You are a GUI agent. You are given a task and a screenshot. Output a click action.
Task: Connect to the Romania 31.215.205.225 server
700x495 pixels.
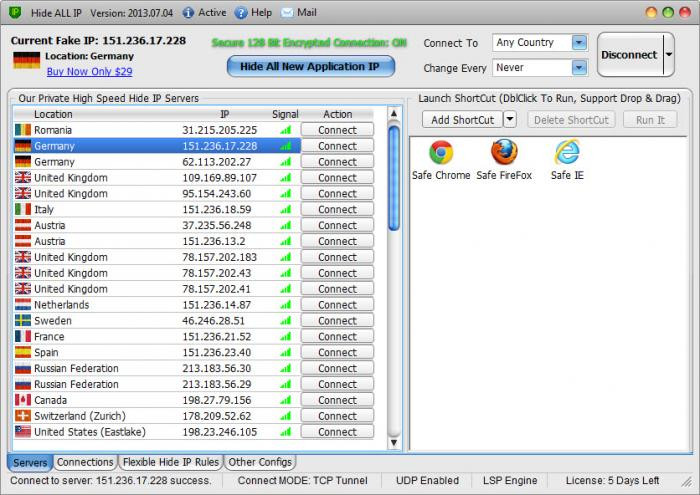(x=338, y=130)
